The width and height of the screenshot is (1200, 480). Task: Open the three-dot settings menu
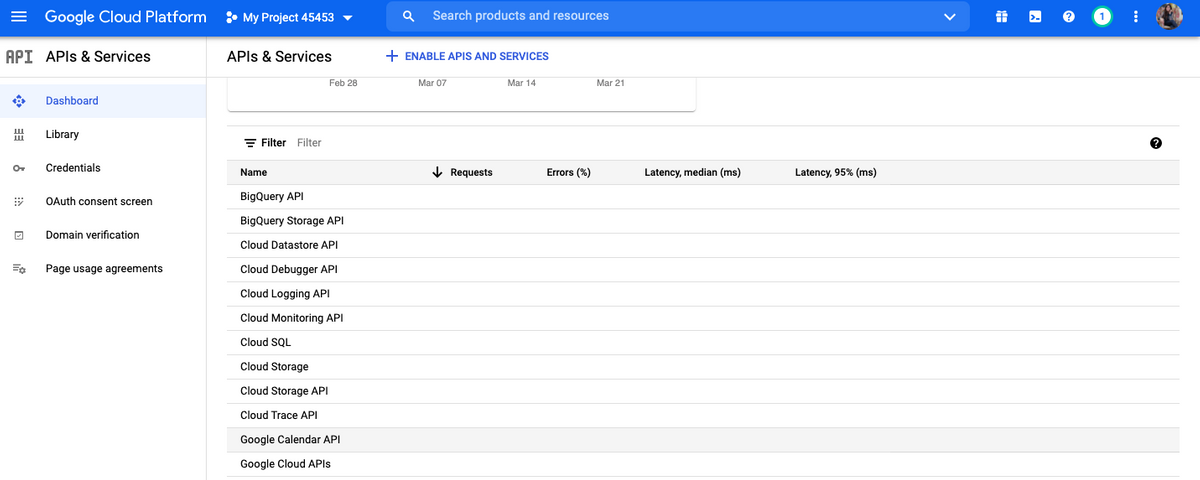tap(1135, 17)
